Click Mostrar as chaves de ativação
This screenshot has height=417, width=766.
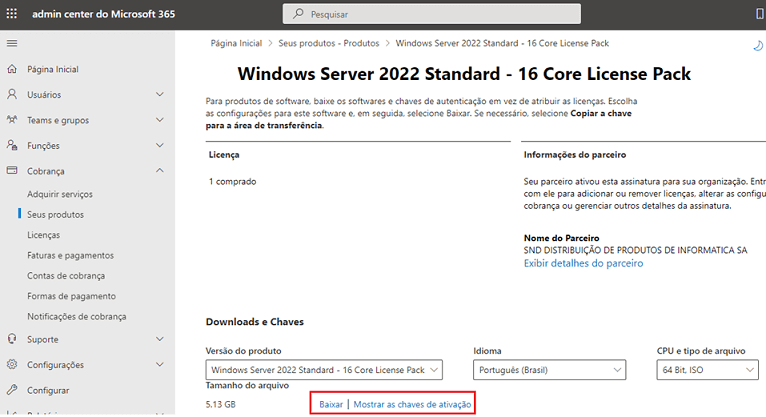tap(412, 404)
